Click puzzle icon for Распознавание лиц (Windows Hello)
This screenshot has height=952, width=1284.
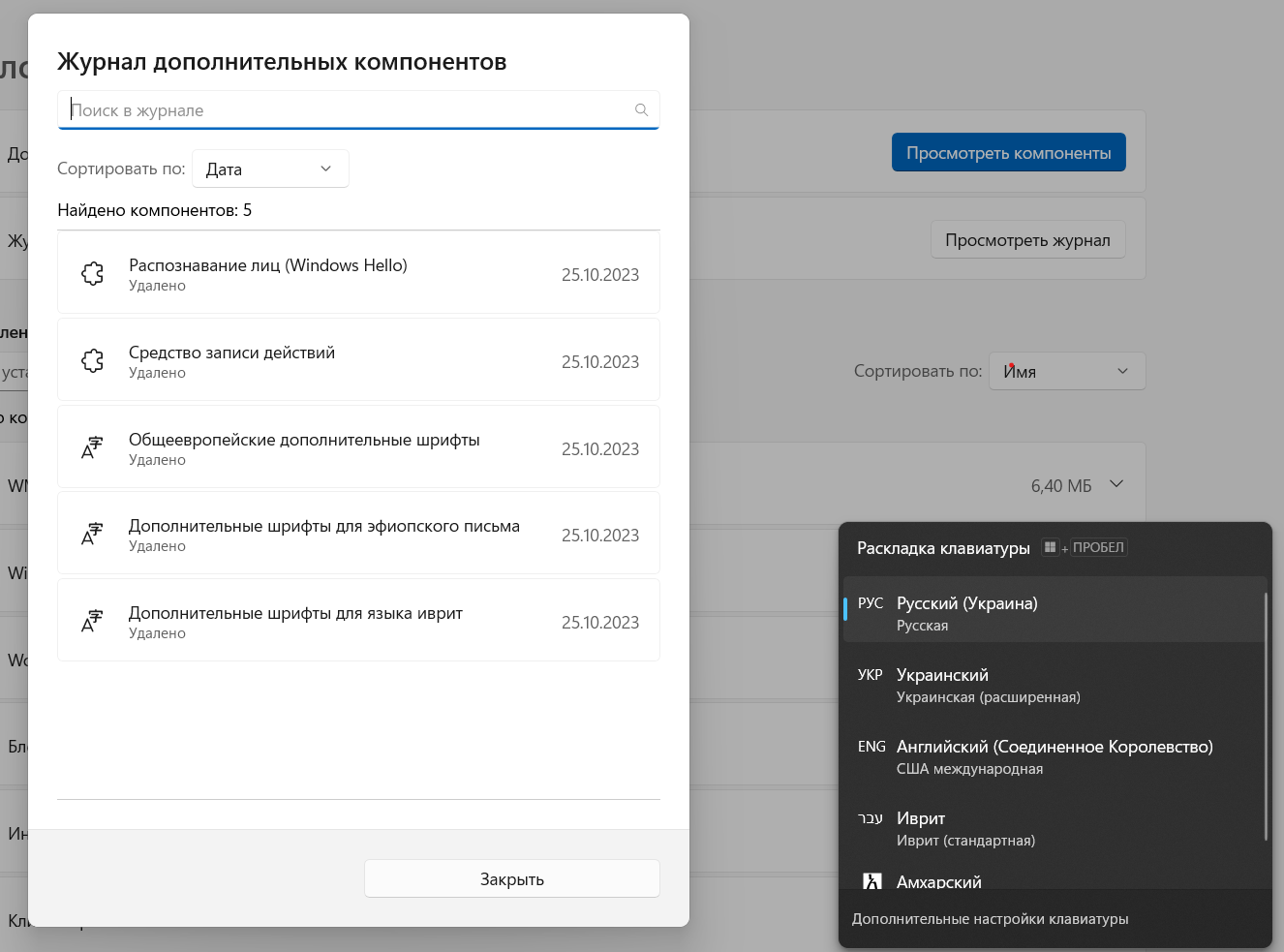coord(93,274)
